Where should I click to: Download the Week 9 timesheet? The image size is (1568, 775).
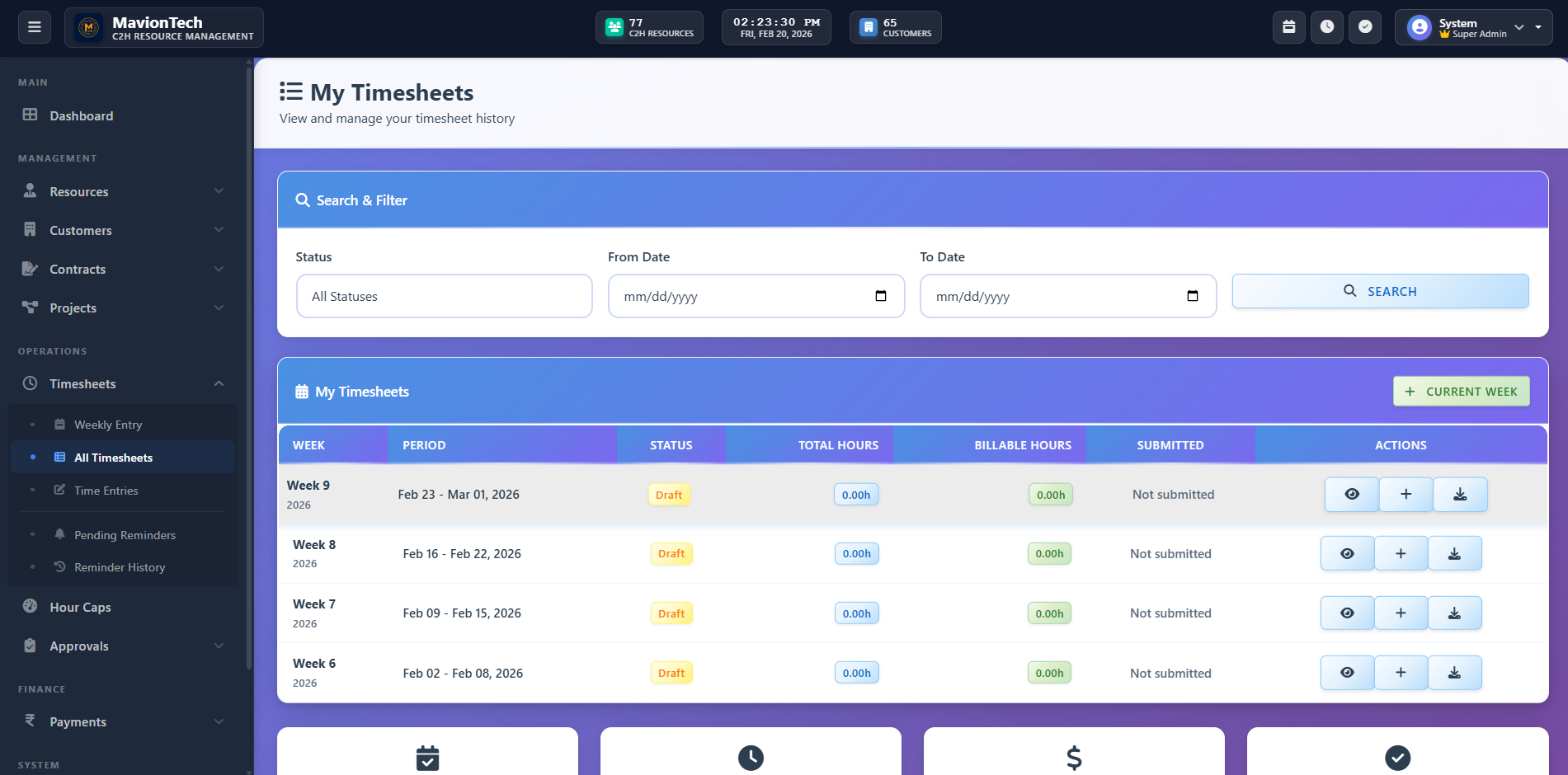tap(1460, 495)
